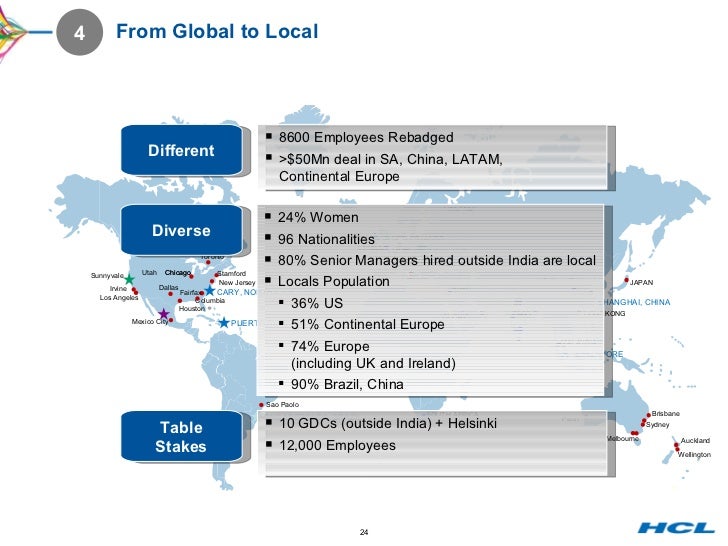This screenshot has height=546, width=728.
Task: Click the text Locals Population
Action: tap(333, 281)
